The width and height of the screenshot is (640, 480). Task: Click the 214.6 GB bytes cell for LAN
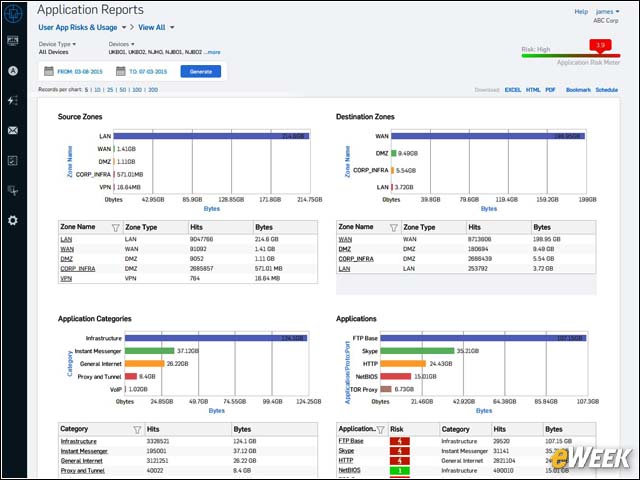[x=267, y=240]
